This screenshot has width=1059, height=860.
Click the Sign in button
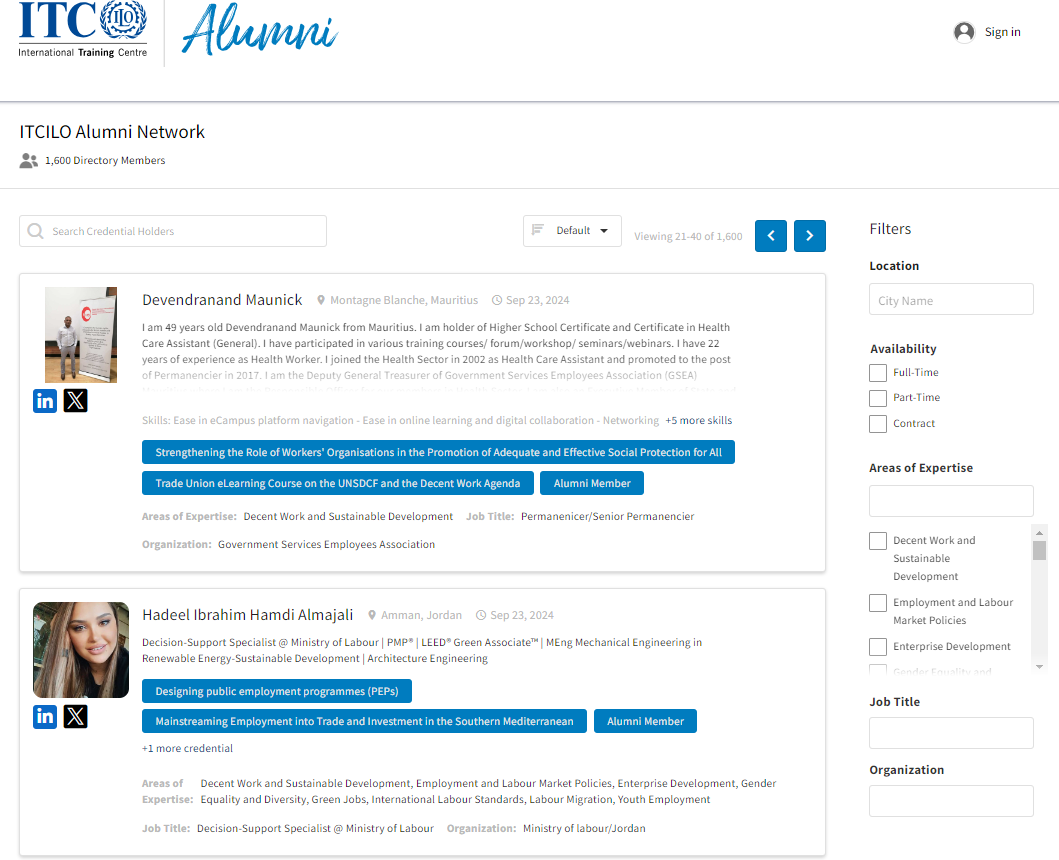(987, 31)
